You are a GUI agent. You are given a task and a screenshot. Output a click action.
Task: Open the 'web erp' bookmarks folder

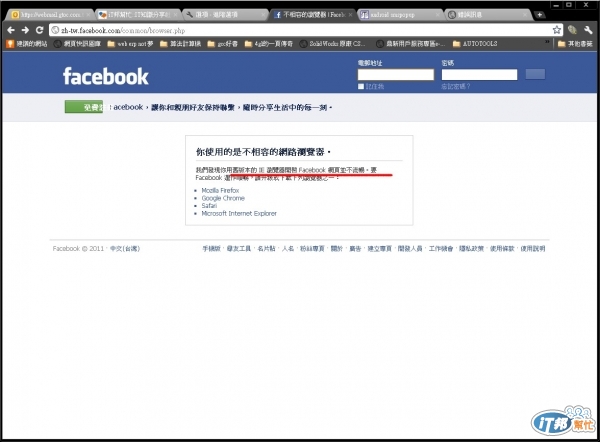tap(130, 44)
